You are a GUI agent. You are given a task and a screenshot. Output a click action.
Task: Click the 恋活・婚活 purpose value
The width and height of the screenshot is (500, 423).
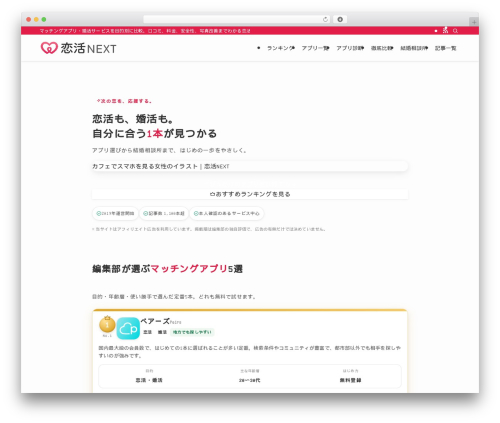point(149,380)
